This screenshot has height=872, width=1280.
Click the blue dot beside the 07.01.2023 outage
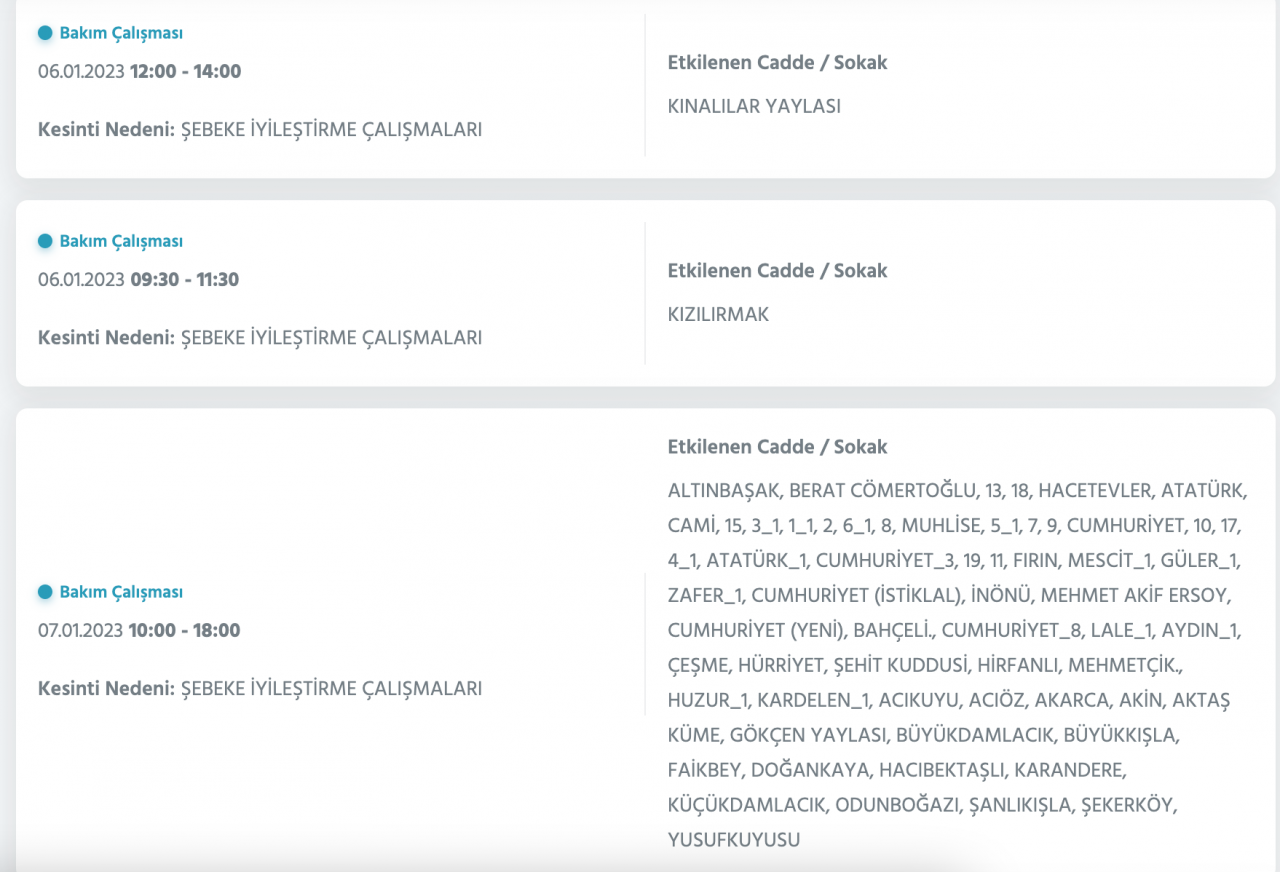click(45, 592)
